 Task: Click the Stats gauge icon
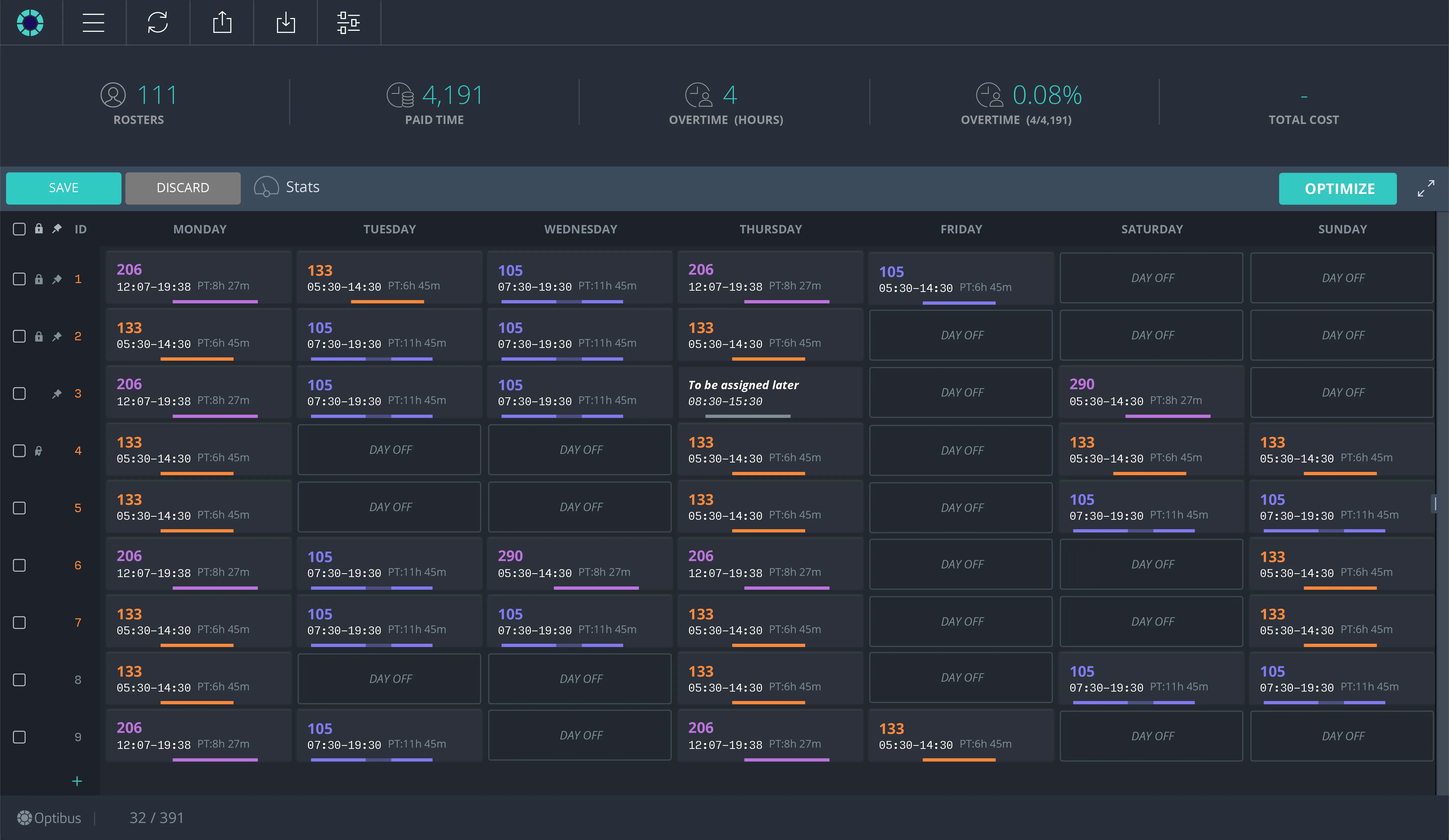pyautogui.click(x=266, y=187)
